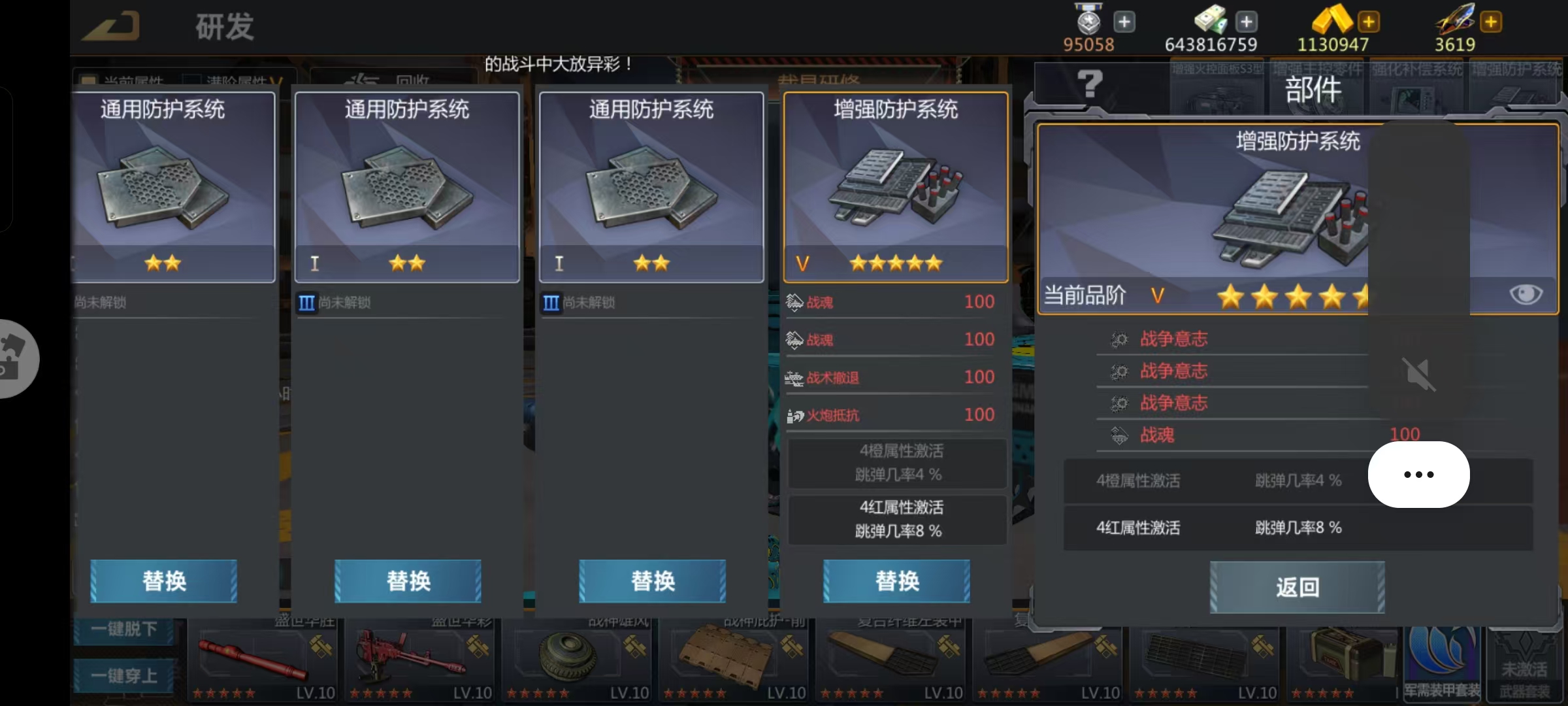The width and height of the screenshot is (1568, 706).
Task: Open the question mark help icon
Action: click(1089, 84)
